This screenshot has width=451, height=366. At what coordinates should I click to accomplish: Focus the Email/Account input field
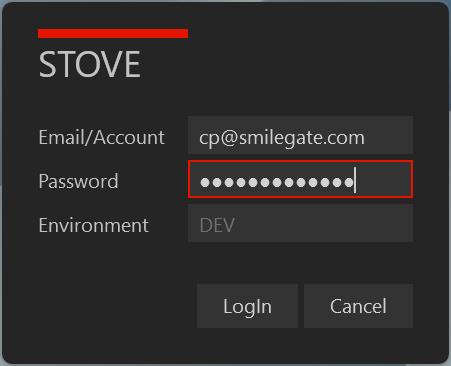click(300, 135)
